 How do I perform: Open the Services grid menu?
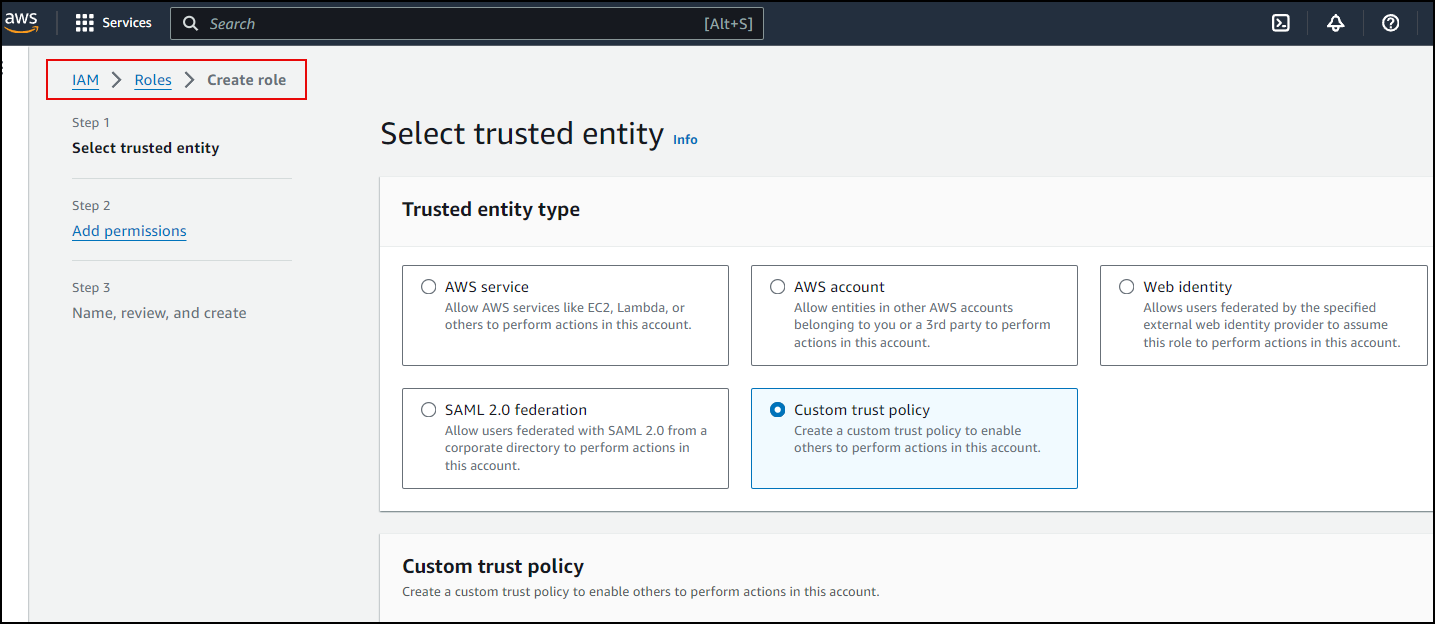(85, 23)
